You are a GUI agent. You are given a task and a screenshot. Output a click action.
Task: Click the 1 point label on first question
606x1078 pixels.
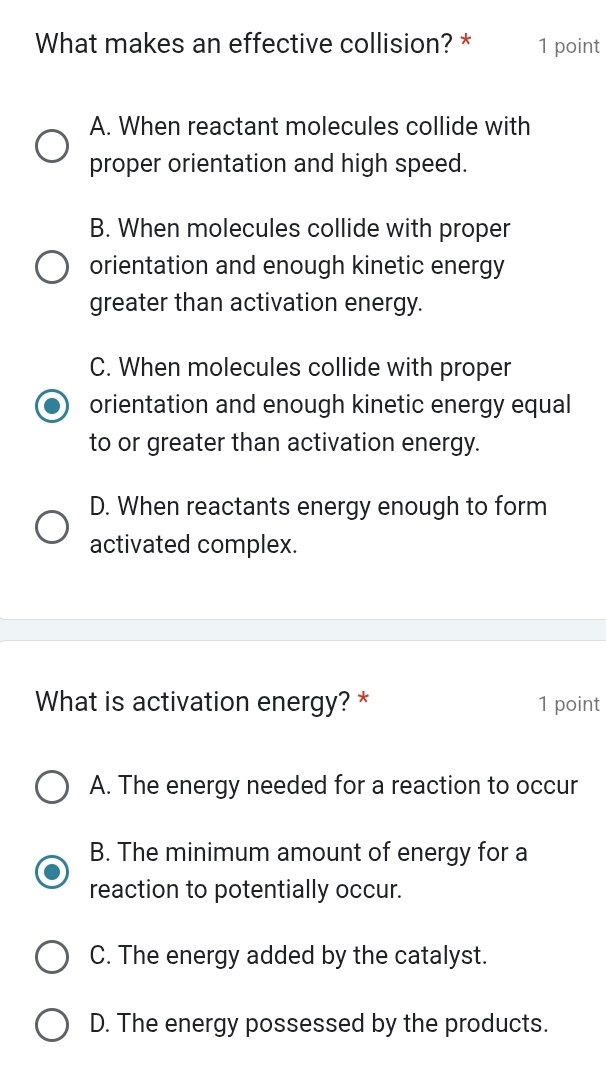coord(569,46)
